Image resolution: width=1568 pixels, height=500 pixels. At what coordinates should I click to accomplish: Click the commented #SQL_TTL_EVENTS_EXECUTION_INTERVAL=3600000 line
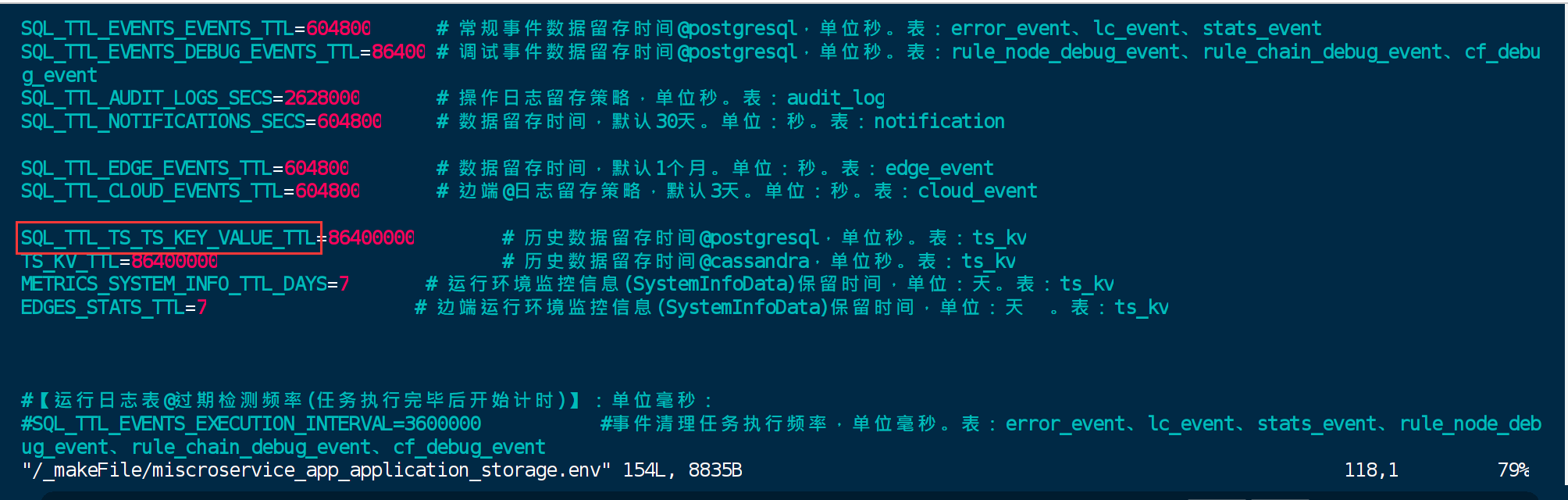(x=251, y=424)
